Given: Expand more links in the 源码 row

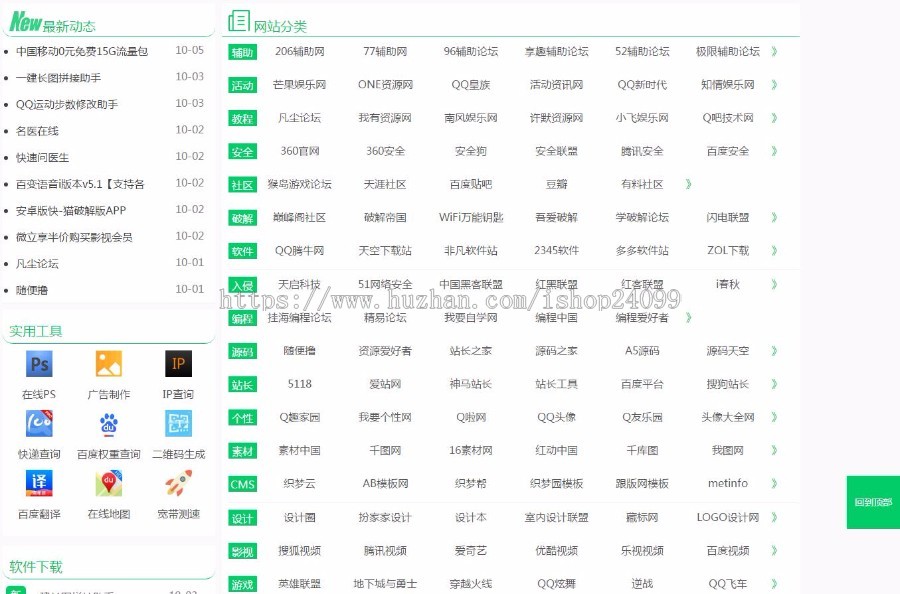Looking at the screenshot, I should [x=774, y=351].
